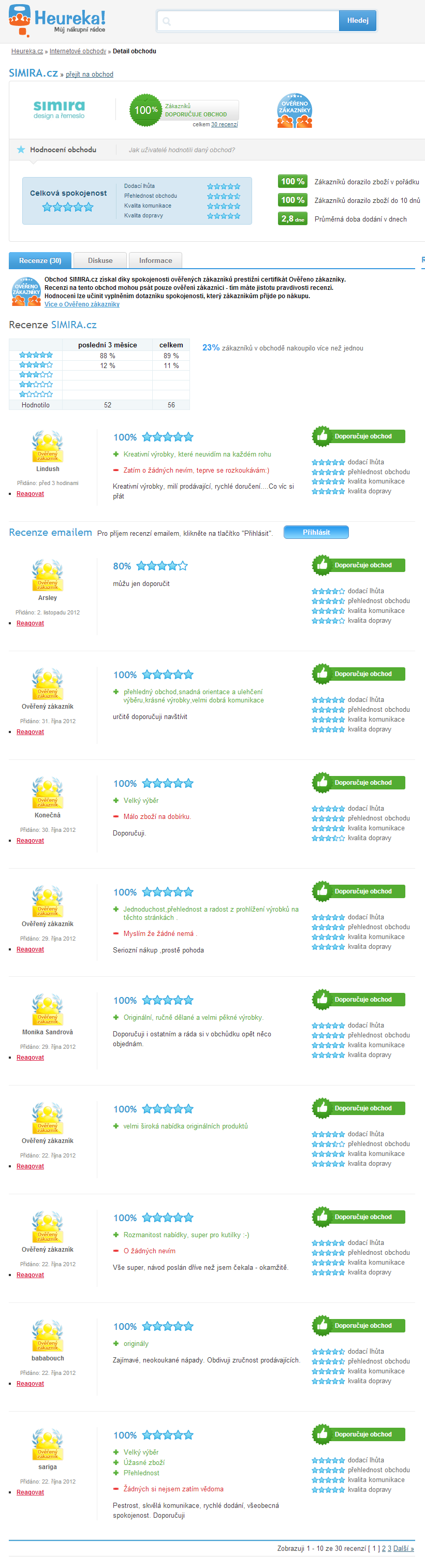The image size is (425, 1568).
Task: Select the Recenze (30) tab
Action: tap(39, 260)
